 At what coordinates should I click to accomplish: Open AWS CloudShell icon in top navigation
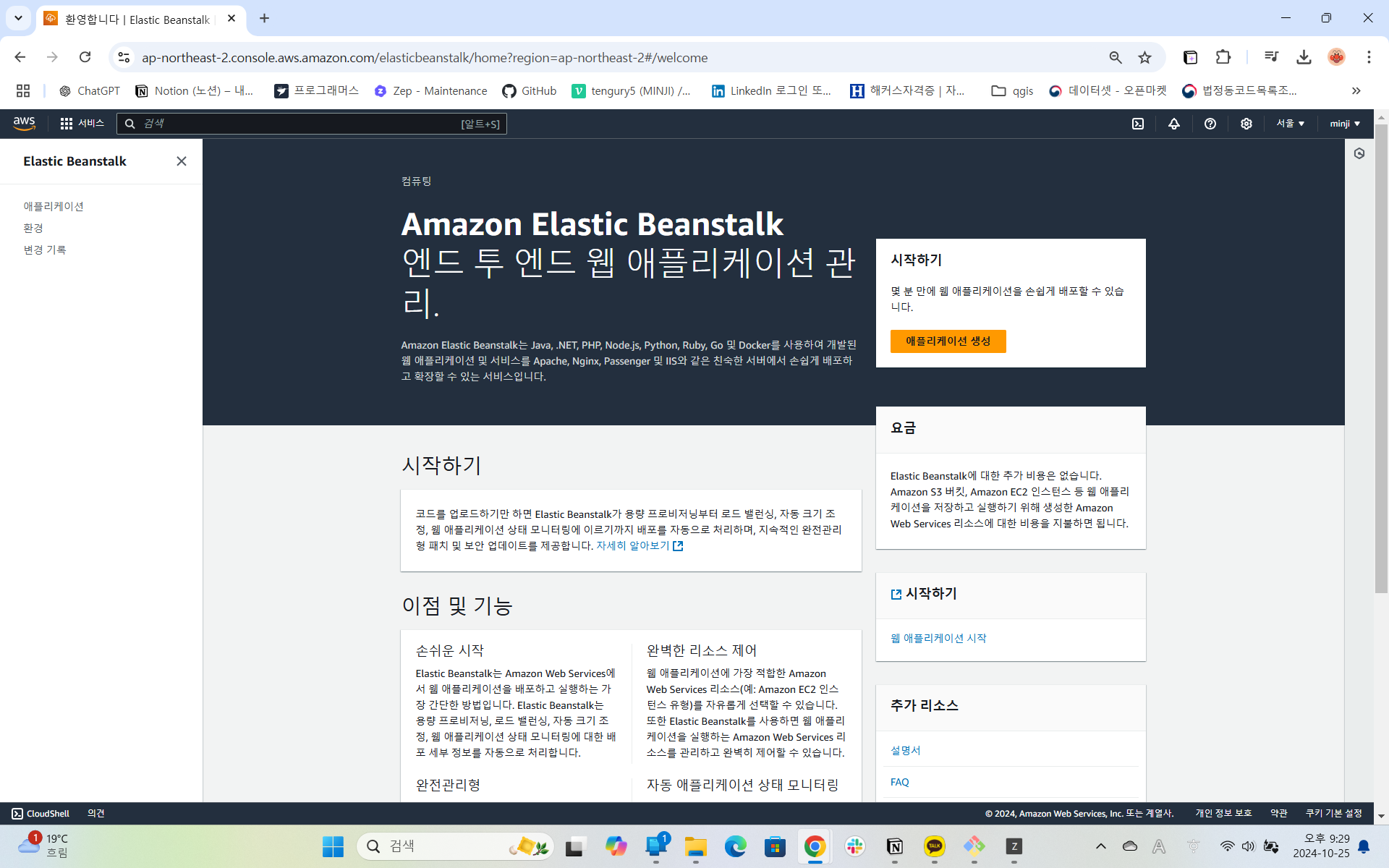[1138, 124]
